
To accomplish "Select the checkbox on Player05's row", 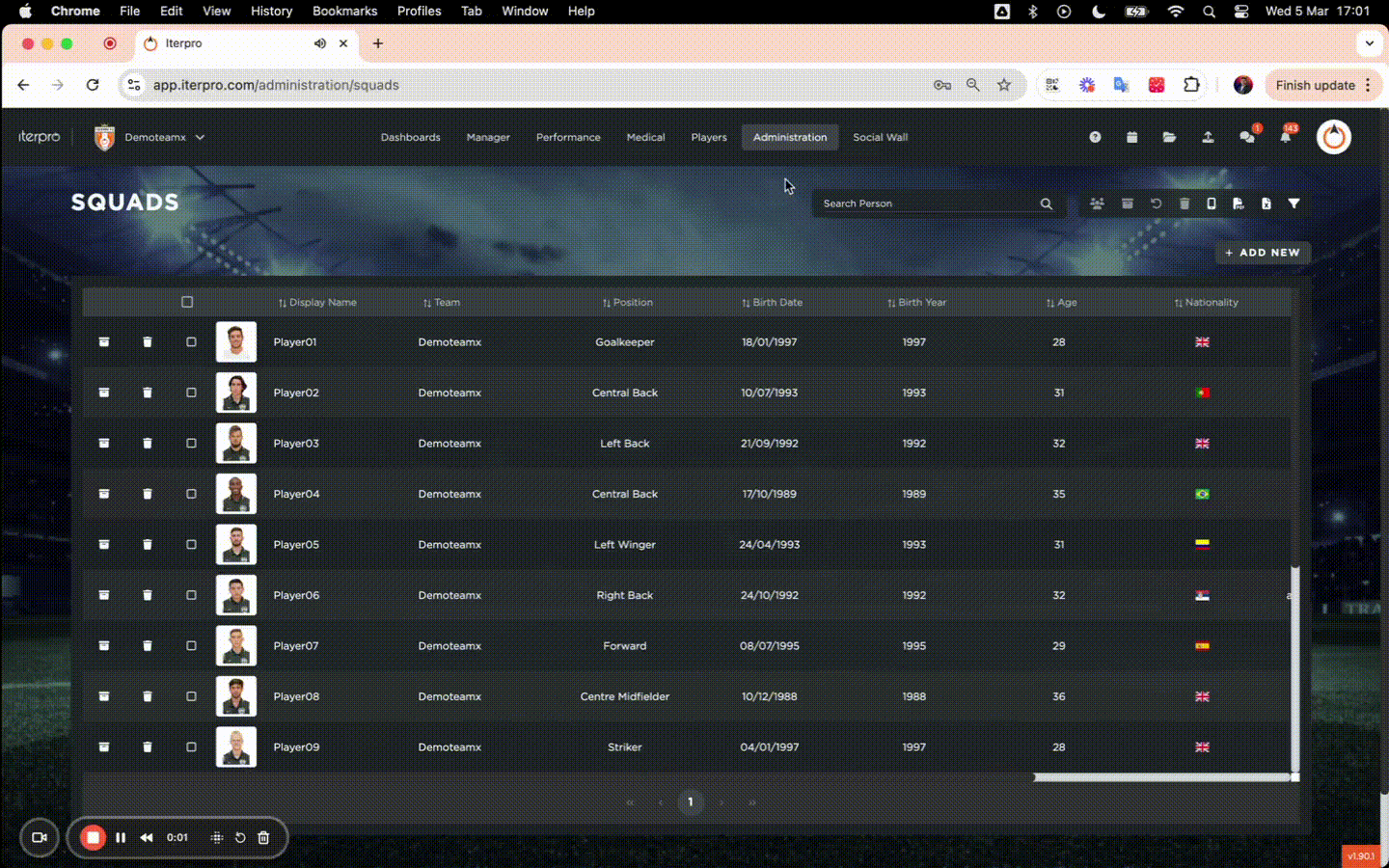I will pos(191,544).
